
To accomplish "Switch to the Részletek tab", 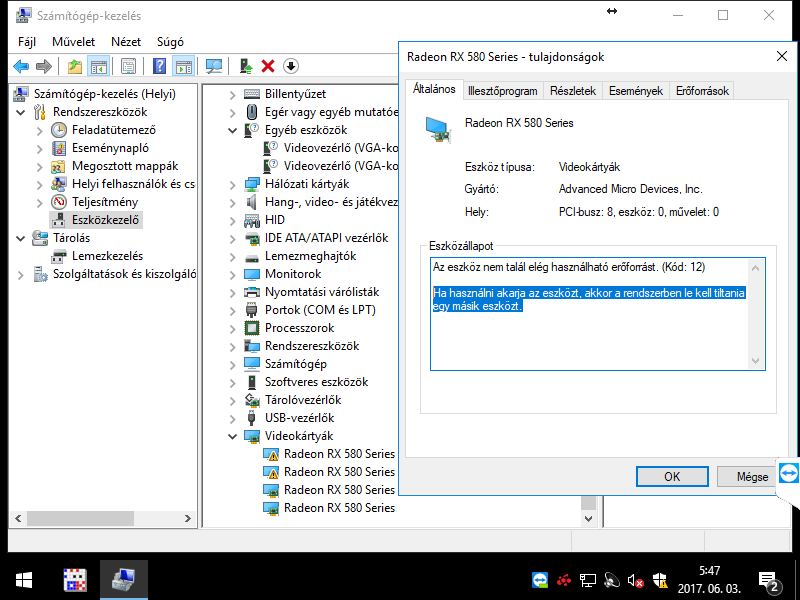I will [x=573, y=91].
